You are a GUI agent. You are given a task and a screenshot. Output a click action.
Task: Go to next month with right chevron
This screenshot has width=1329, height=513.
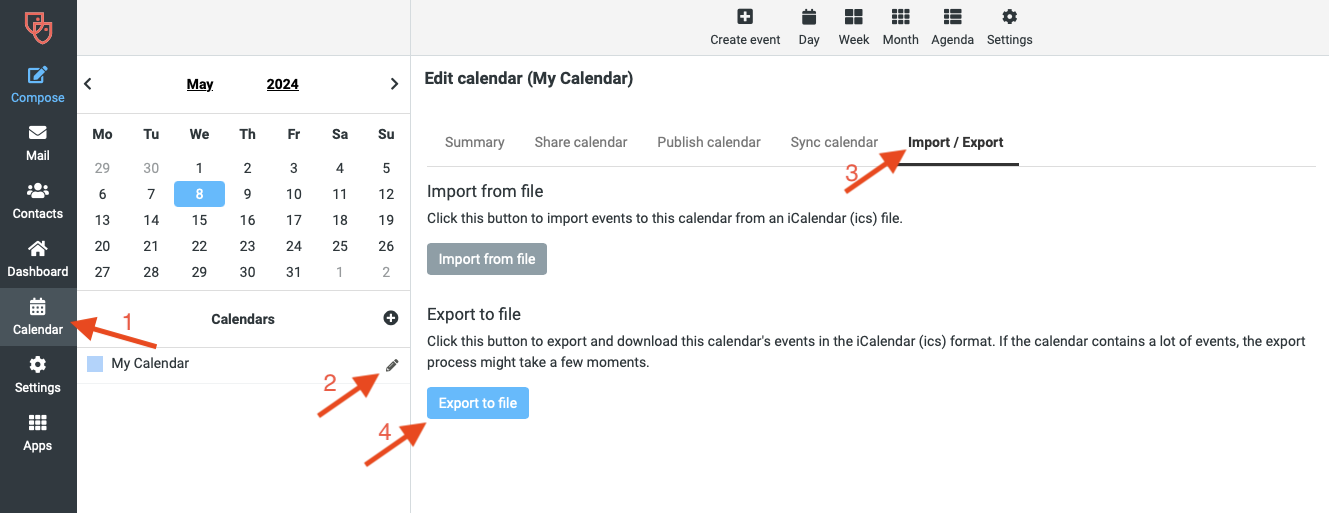(394, 84)
